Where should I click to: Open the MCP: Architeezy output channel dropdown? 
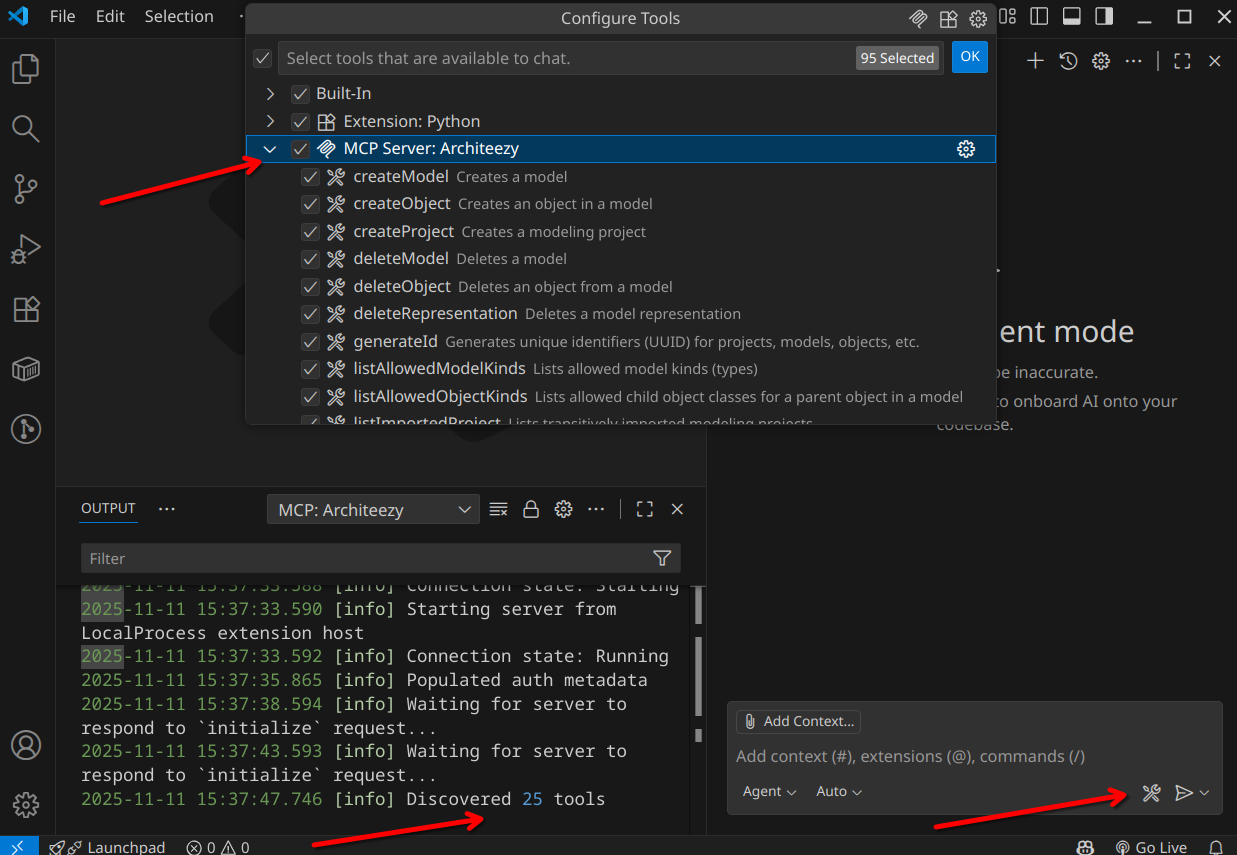point(373,510)
